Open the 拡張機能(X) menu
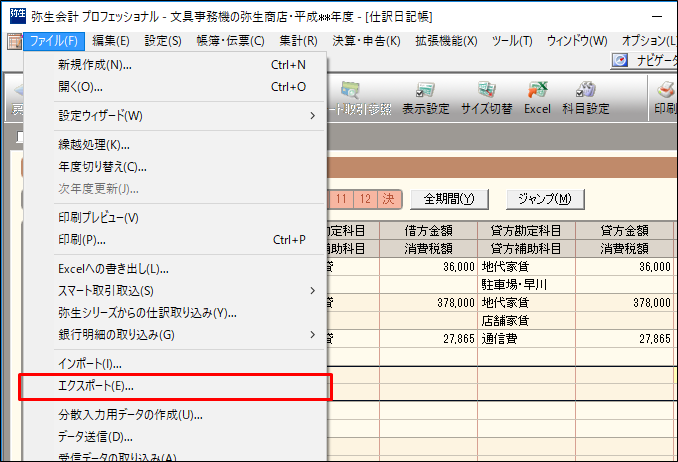Screen dimensions: 678x462 (446, 41)
